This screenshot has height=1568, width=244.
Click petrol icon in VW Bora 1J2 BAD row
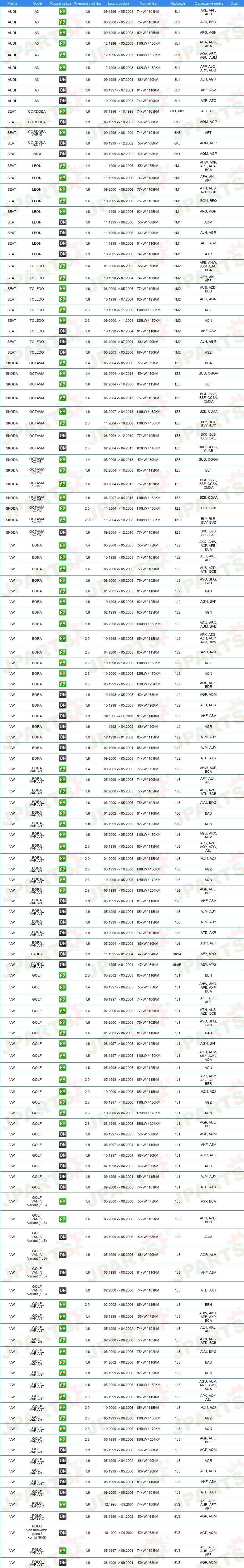tap(63, 591)
